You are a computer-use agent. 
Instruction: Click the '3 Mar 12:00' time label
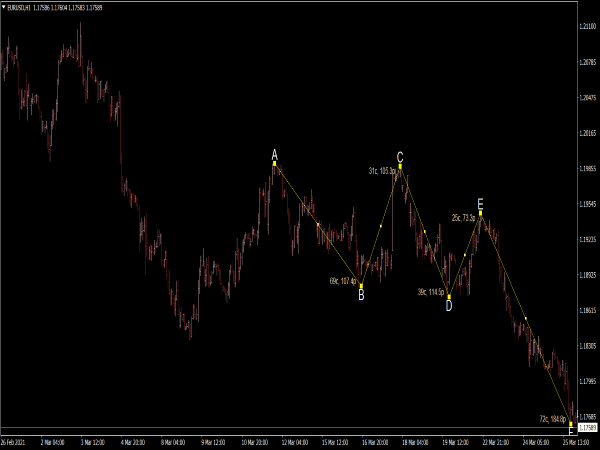(x=93, y=443)
